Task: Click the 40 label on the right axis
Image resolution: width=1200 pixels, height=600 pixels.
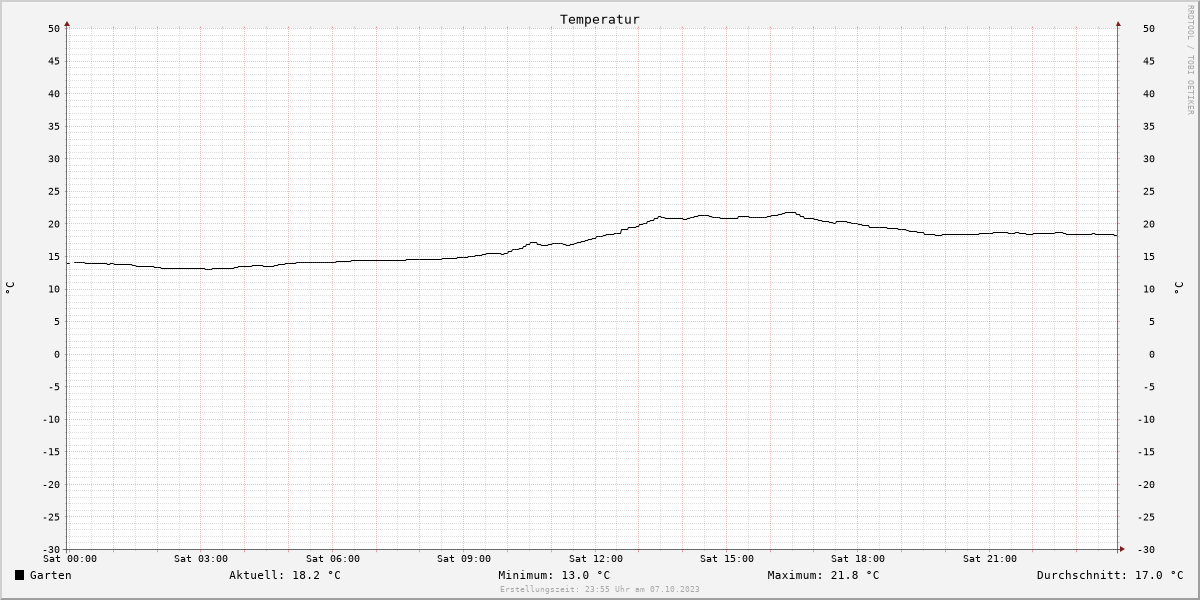Action: (1149, 94)
